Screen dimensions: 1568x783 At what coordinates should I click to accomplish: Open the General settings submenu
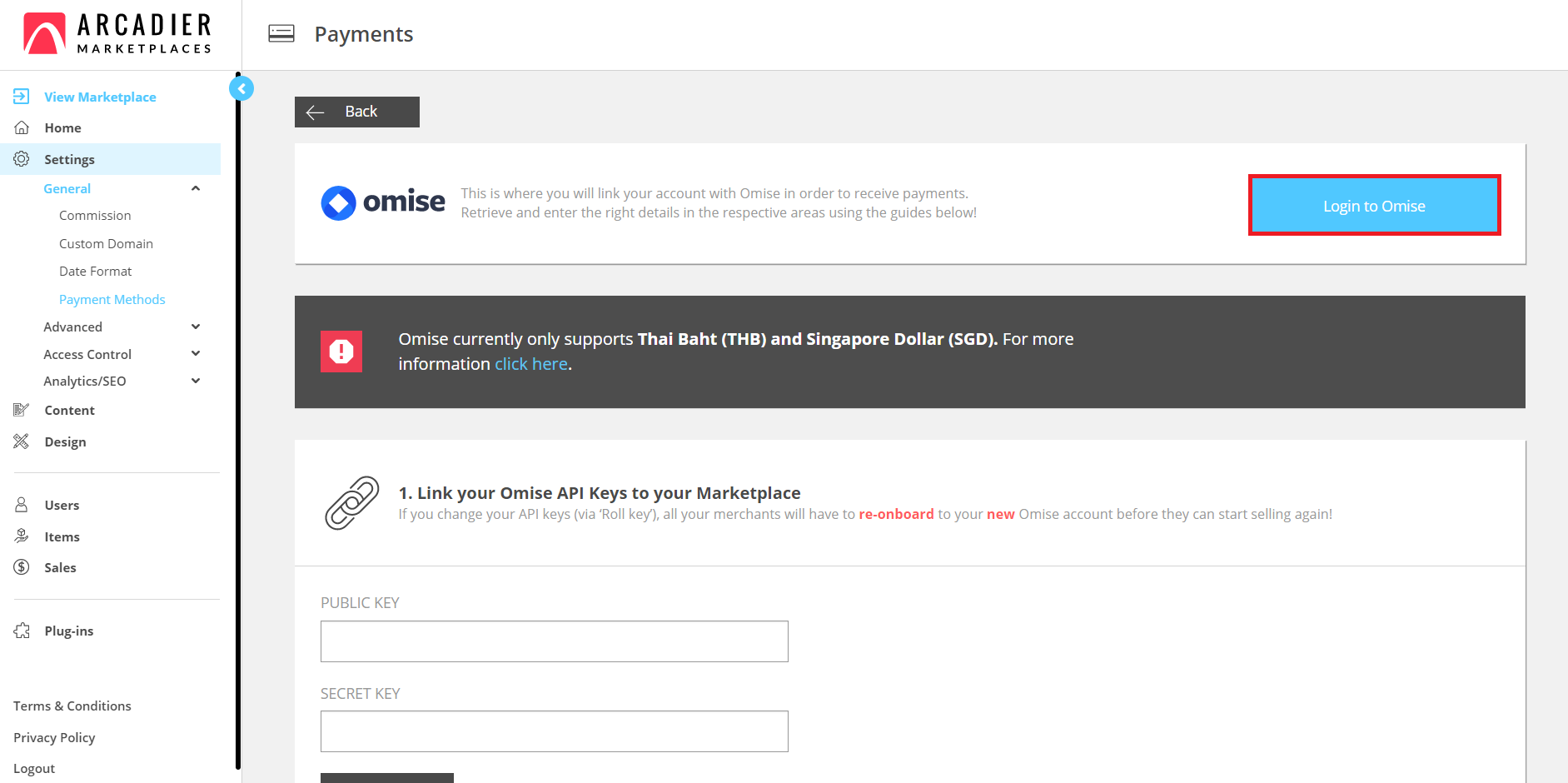(67, 188)
